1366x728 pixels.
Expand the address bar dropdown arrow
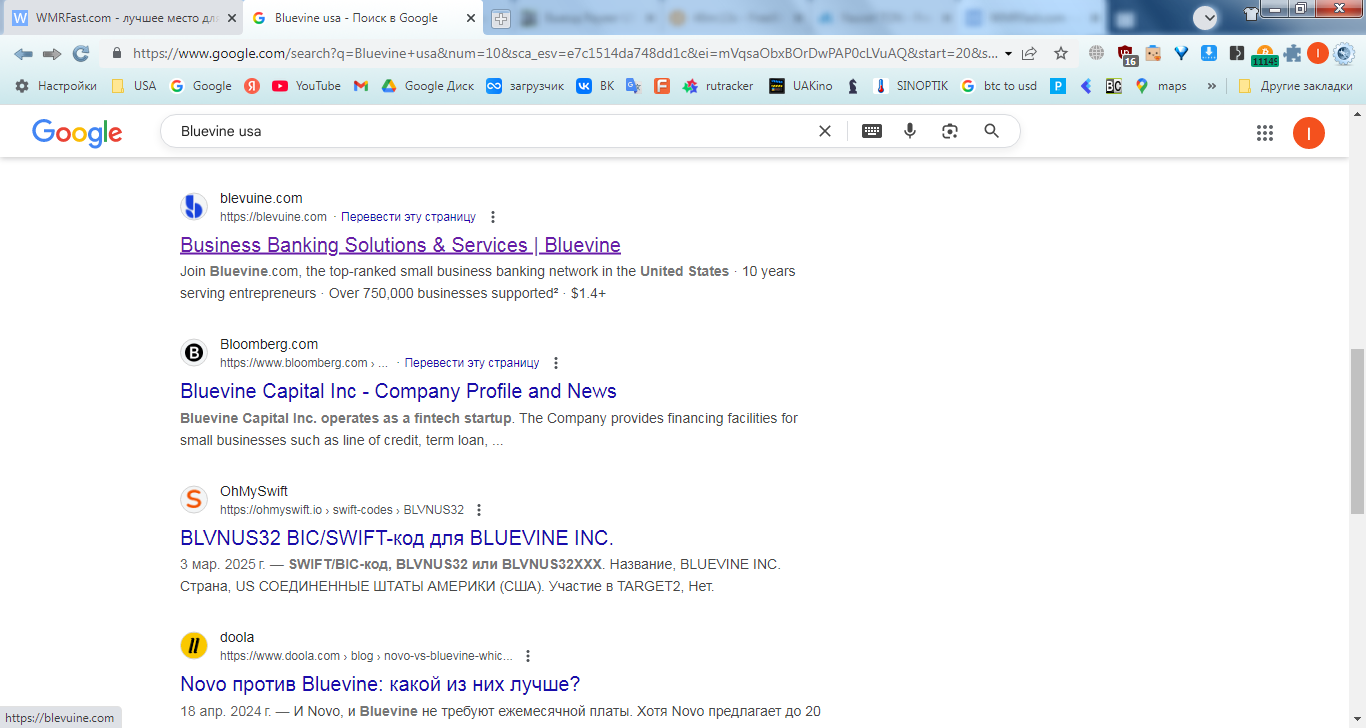1008,54
